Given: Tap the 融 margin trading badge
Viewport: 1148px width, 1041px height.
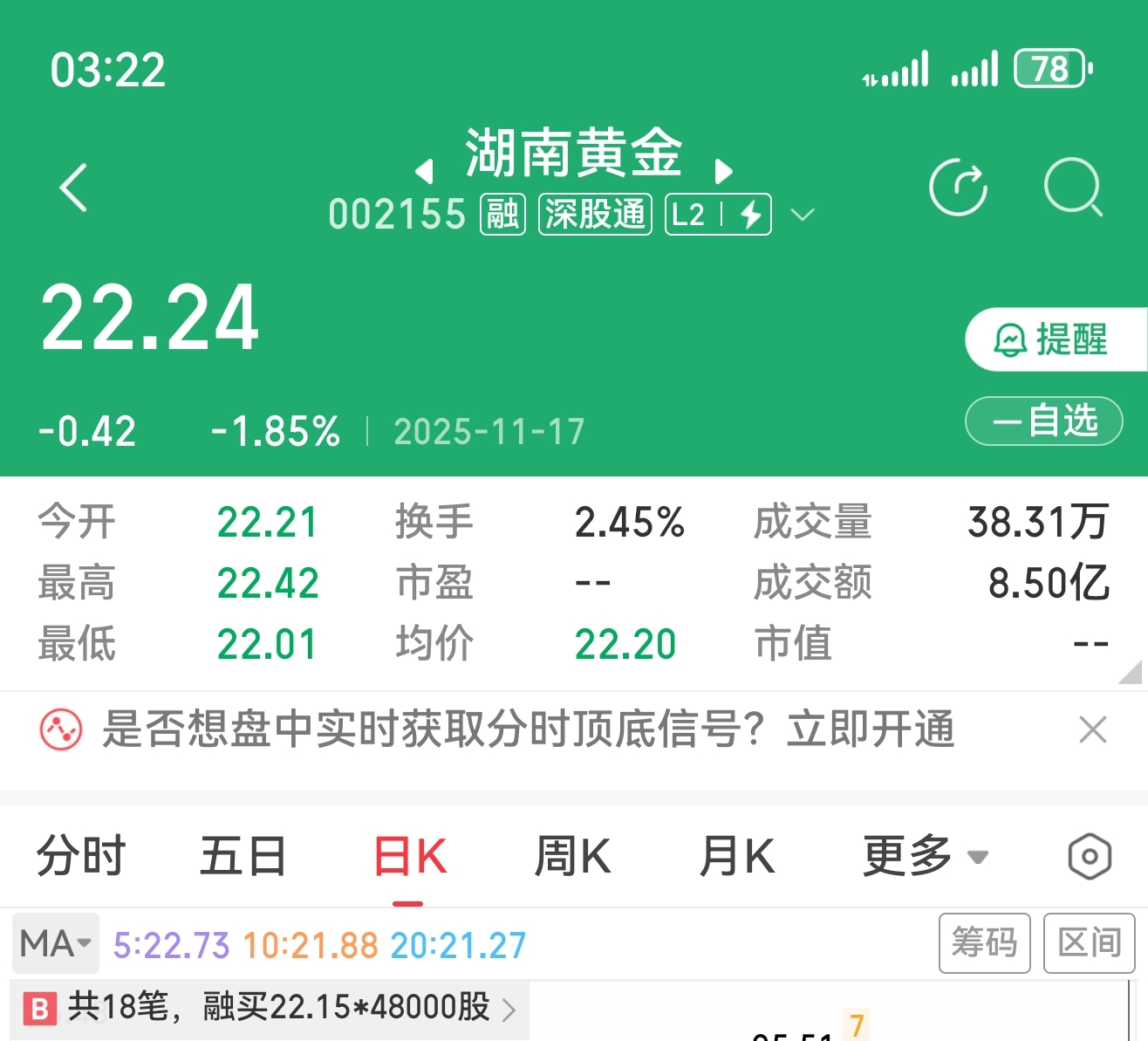Looking at the screenshot, I should (x=502, y=215).
